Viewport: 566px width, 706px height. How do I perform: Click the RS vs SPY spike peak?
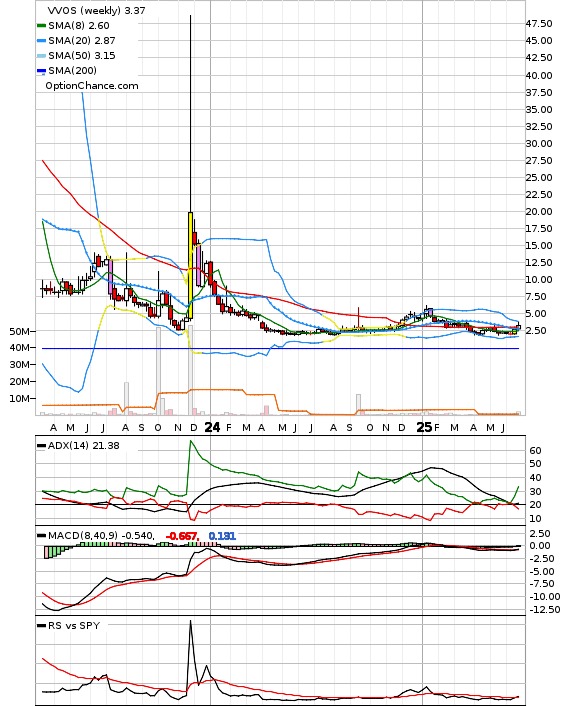coord(190,621)
